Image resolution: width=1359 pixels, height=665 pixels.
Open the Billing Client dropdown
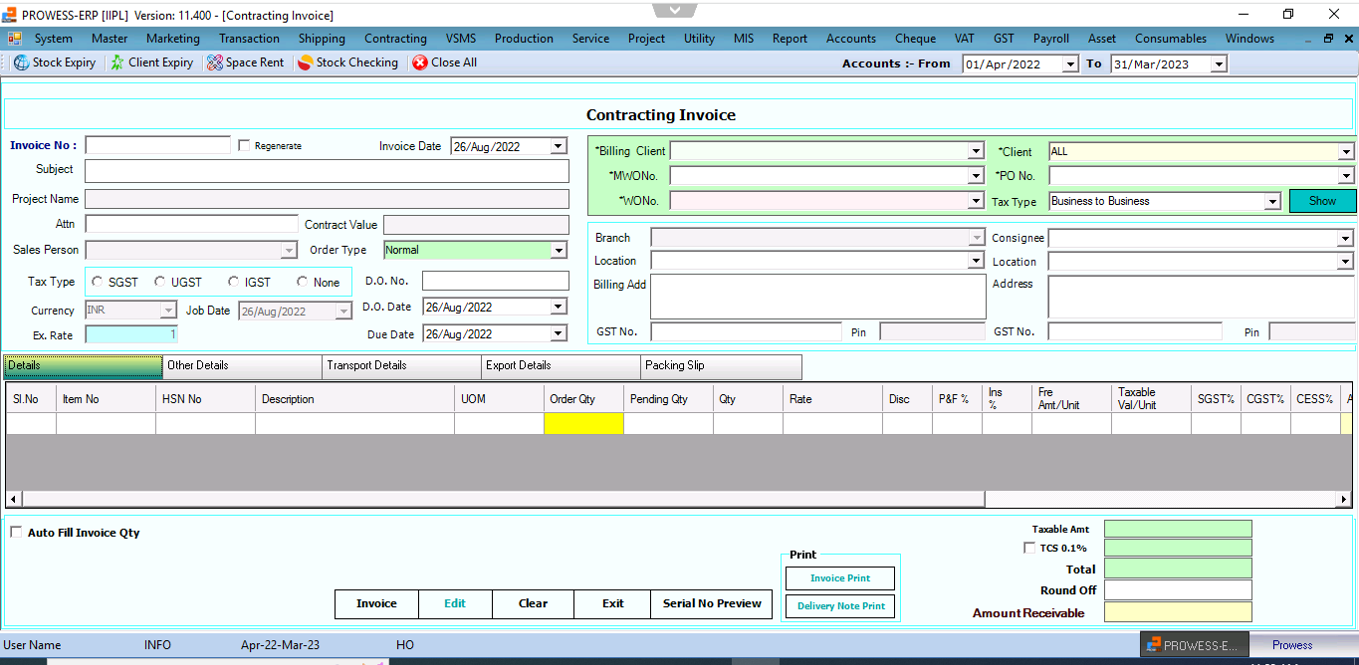[976, 151]
